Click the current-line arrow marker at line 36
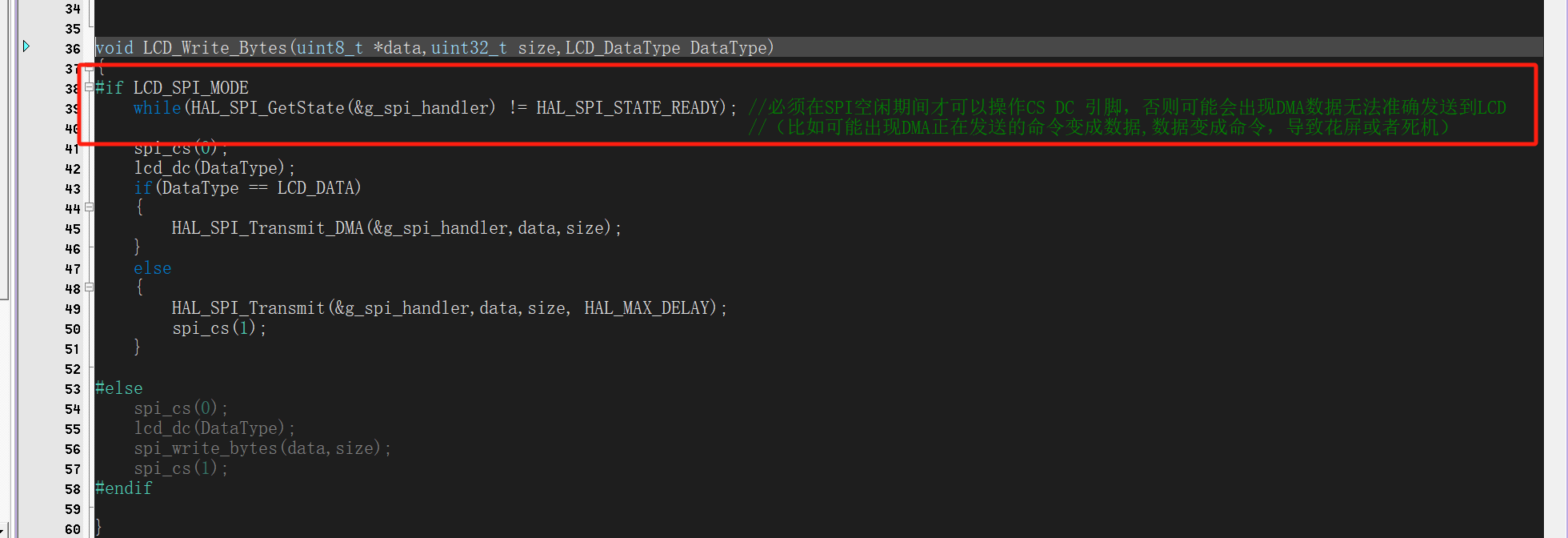The height and width of the screenshot is (538, 1568). tap(26, 46)
